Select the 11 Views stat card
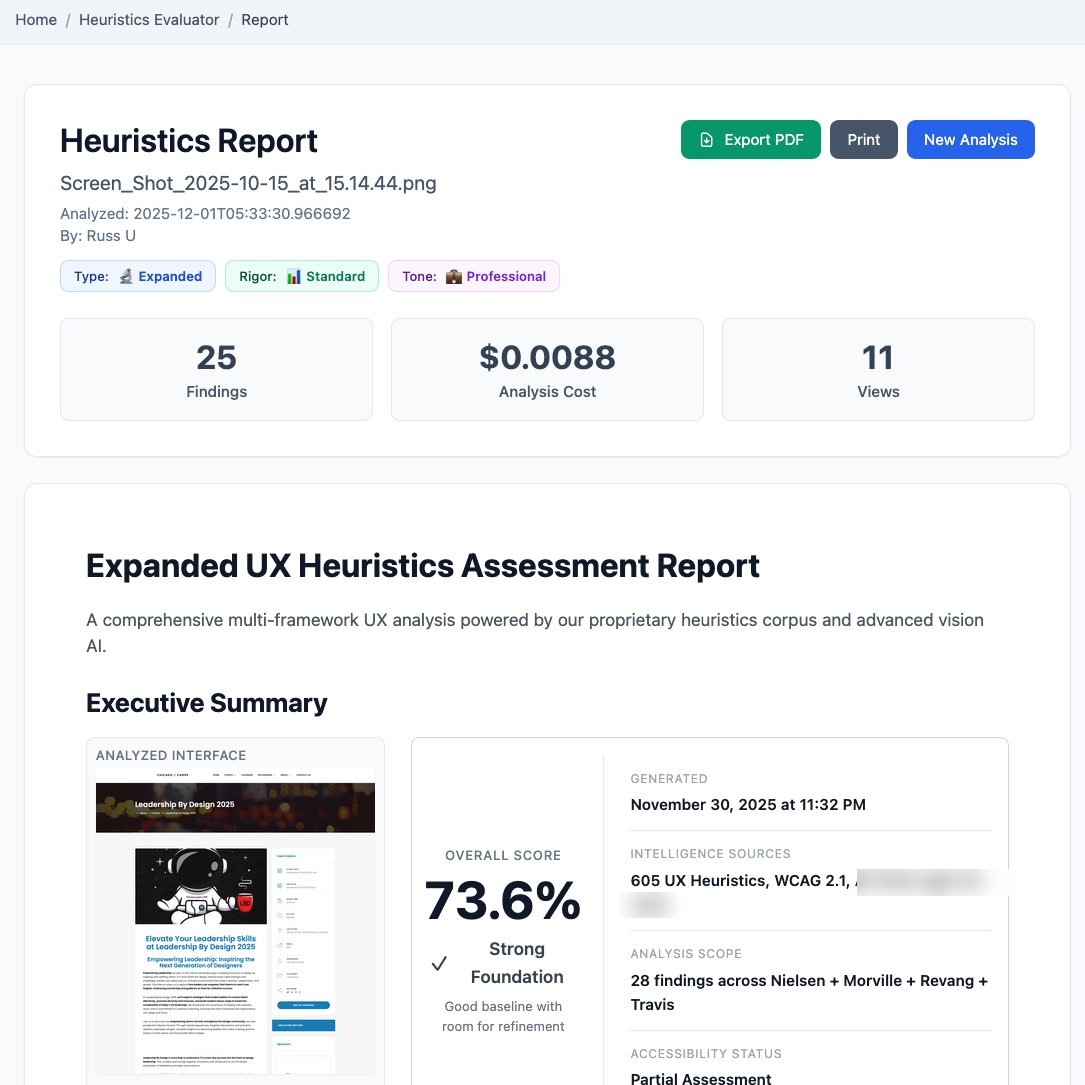This screenshot has height=1085, width=1085. 878,370
